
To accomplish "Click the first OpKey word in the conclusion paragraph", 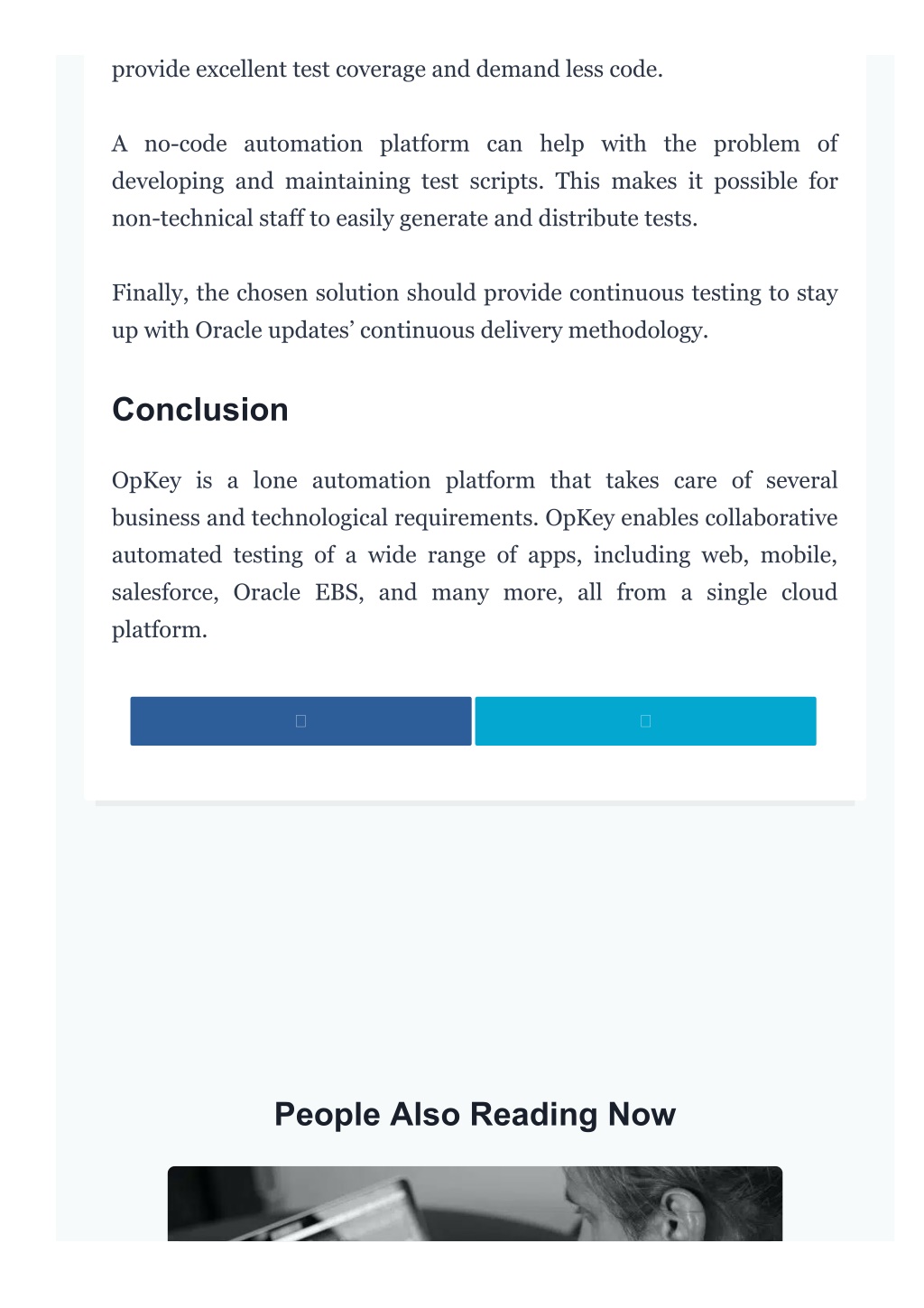I will (x=146, y=480).
